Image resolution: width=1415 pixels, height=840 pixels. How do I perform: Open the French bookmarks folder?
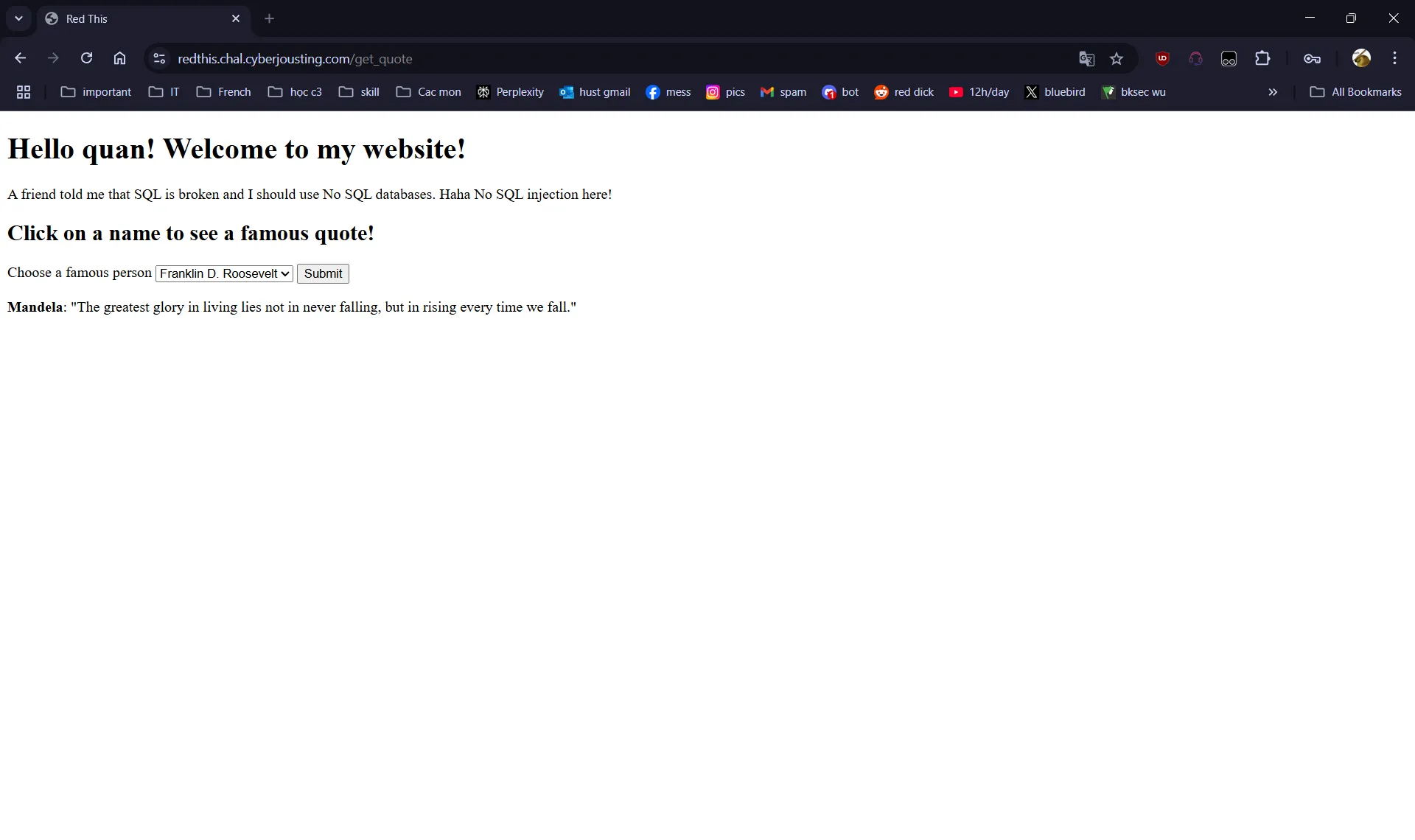point(224,92)
